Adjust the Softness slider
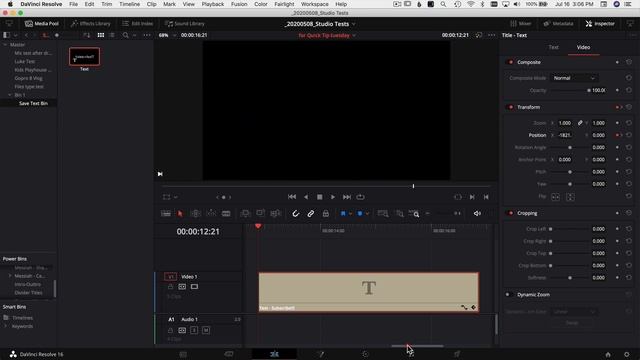 point(570,278)
